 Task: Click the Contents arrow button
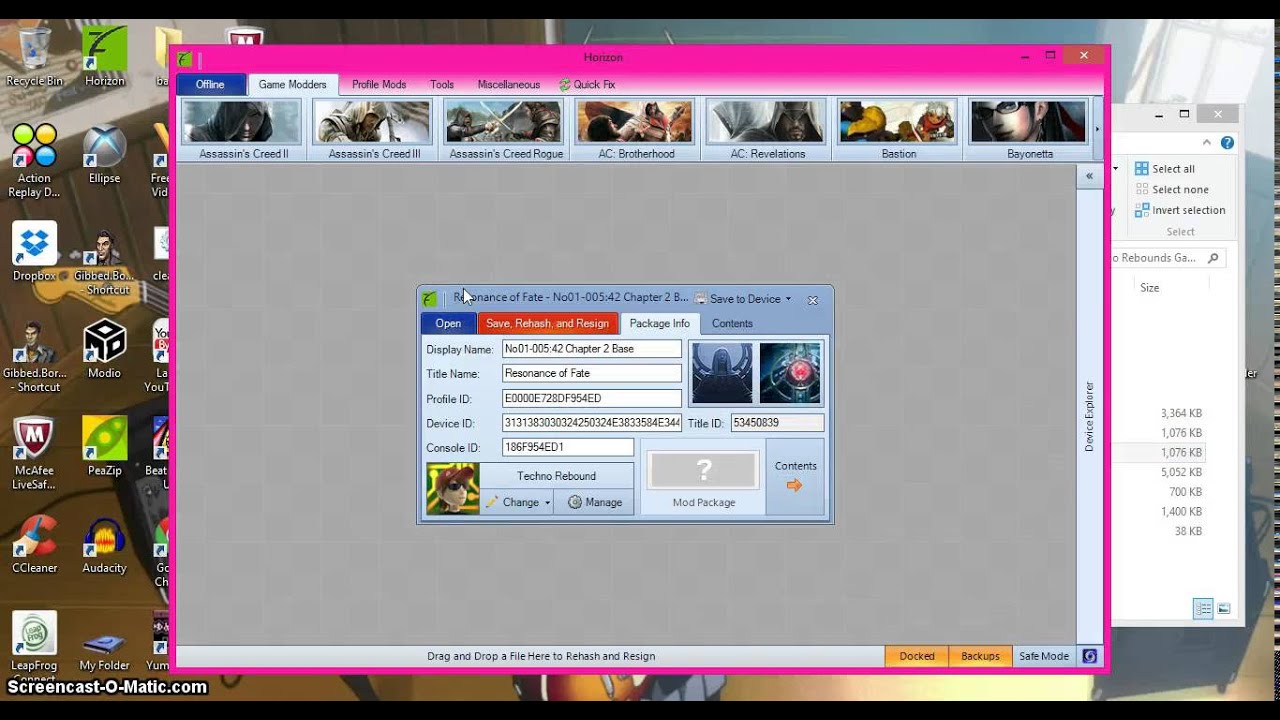[795, 476]
